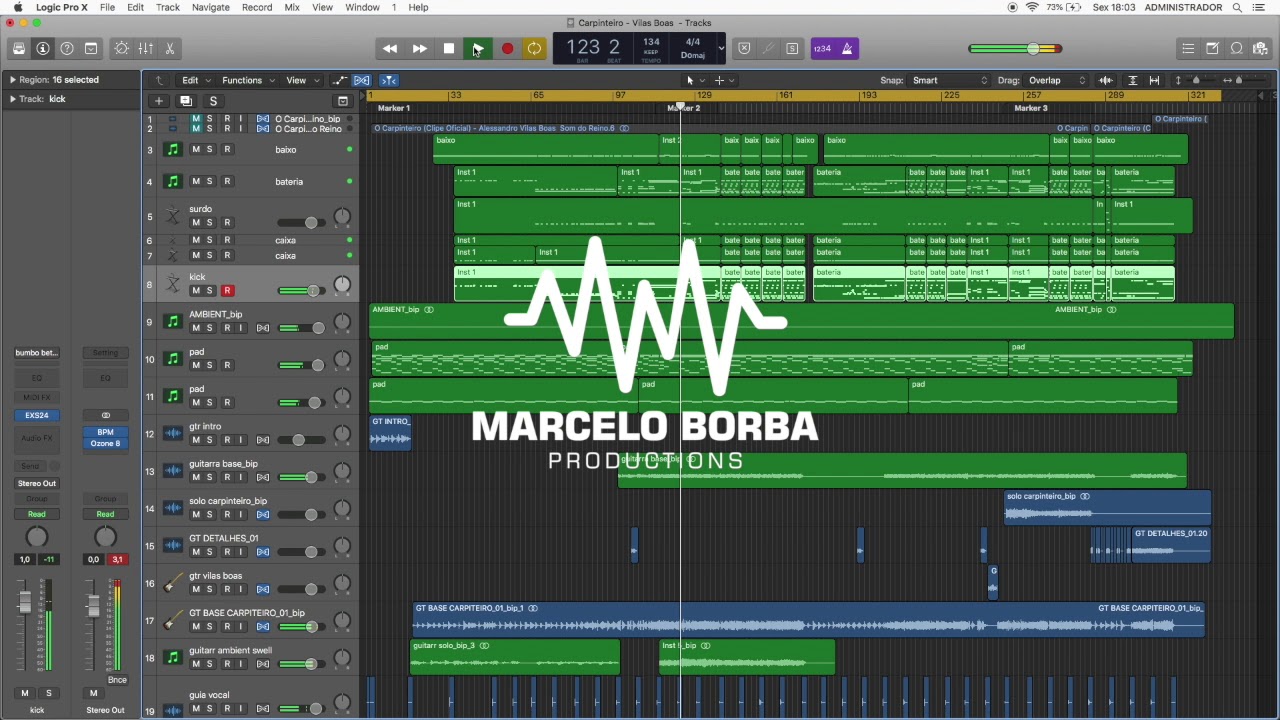Open the Record menu
This screenshot has height=720, width=1280.
[x=257, y=7]
